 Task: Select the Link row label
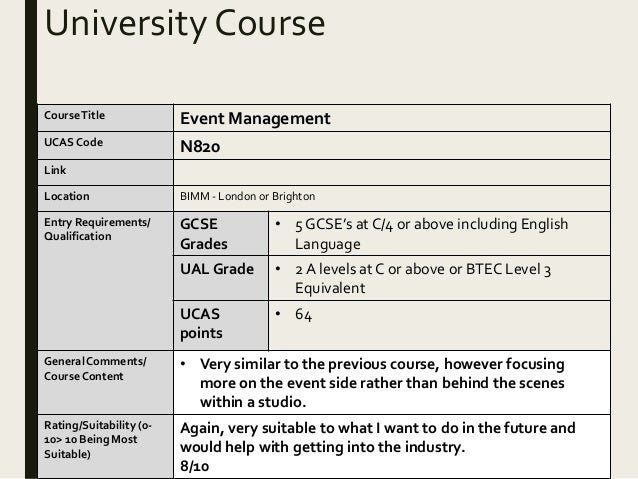click(105, 173)
